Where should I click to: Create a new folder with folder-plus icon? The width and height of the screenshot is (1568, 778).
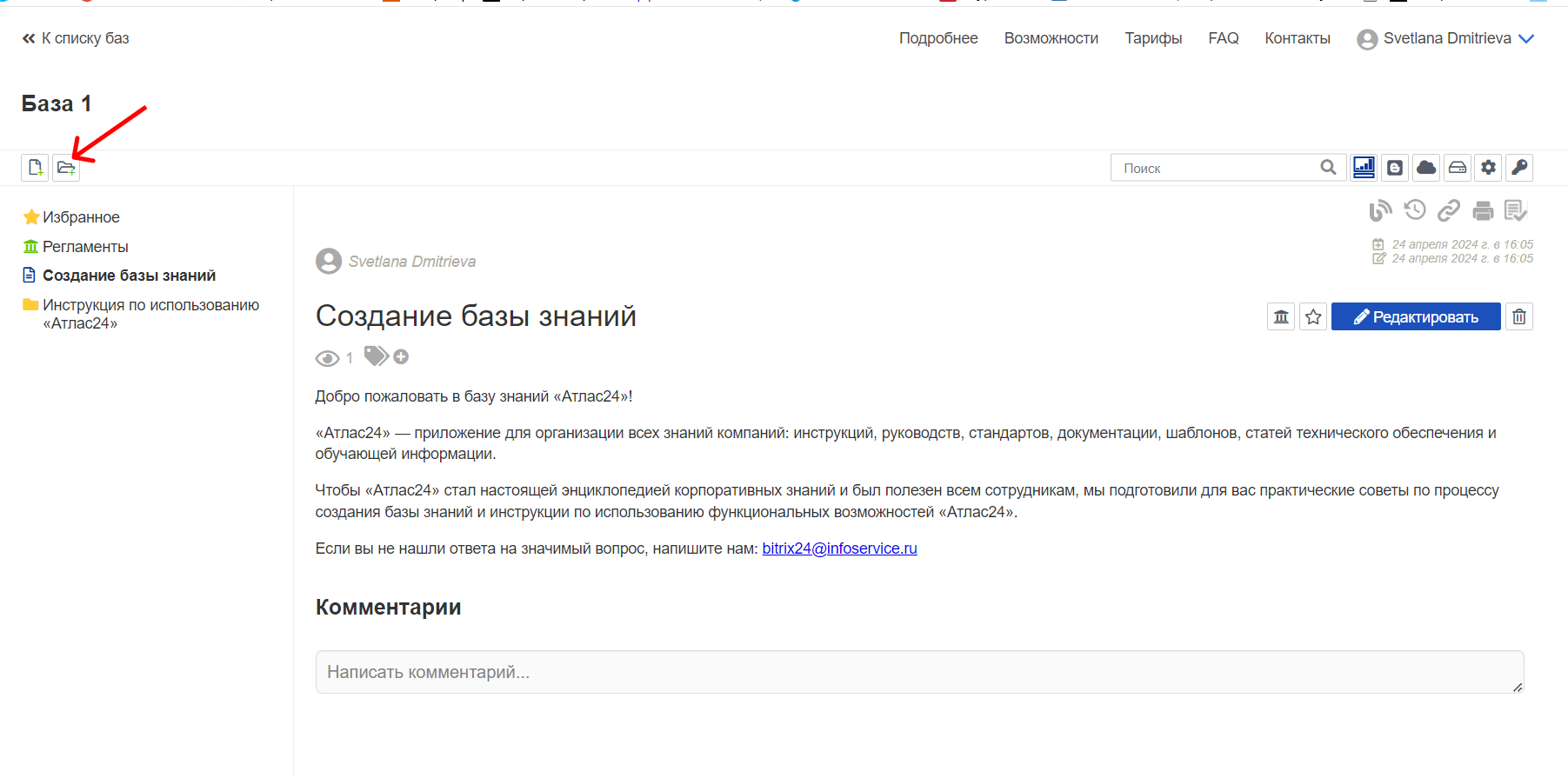tap(66, 168)
